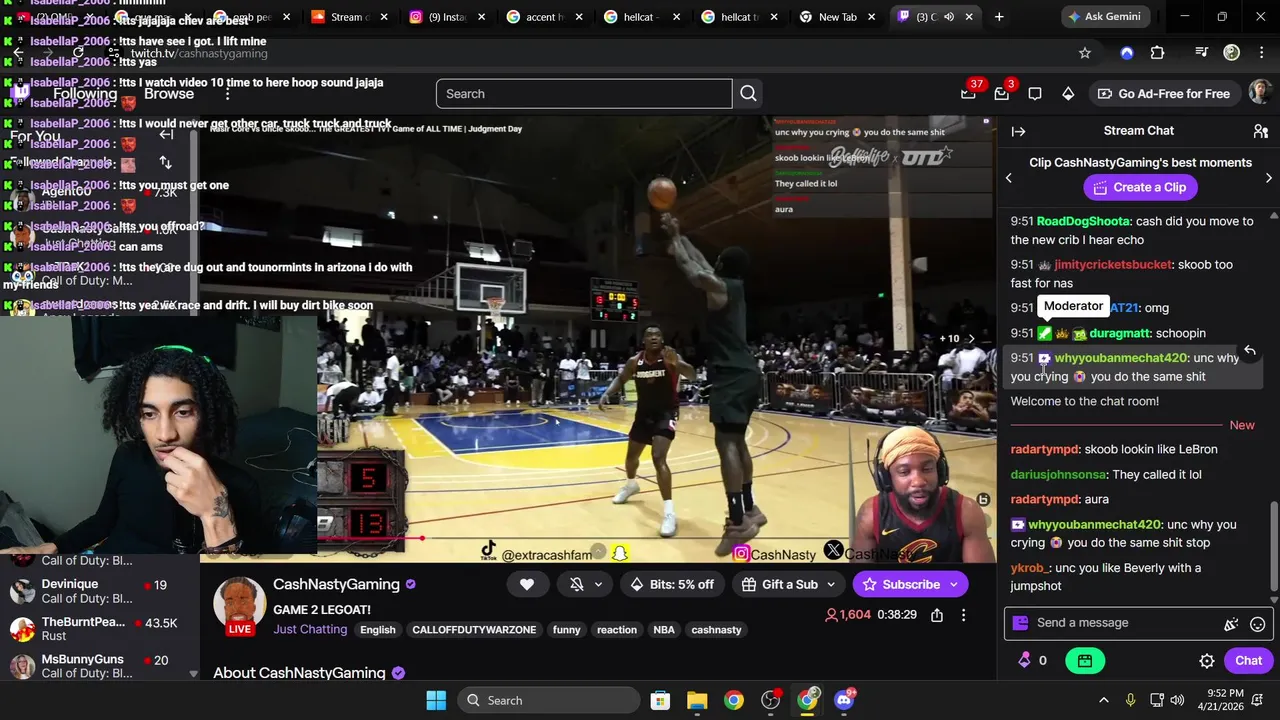This screenshot has height=720, width=1280.
Task: Click the Create a Clip button
Action: point(1139,187)
